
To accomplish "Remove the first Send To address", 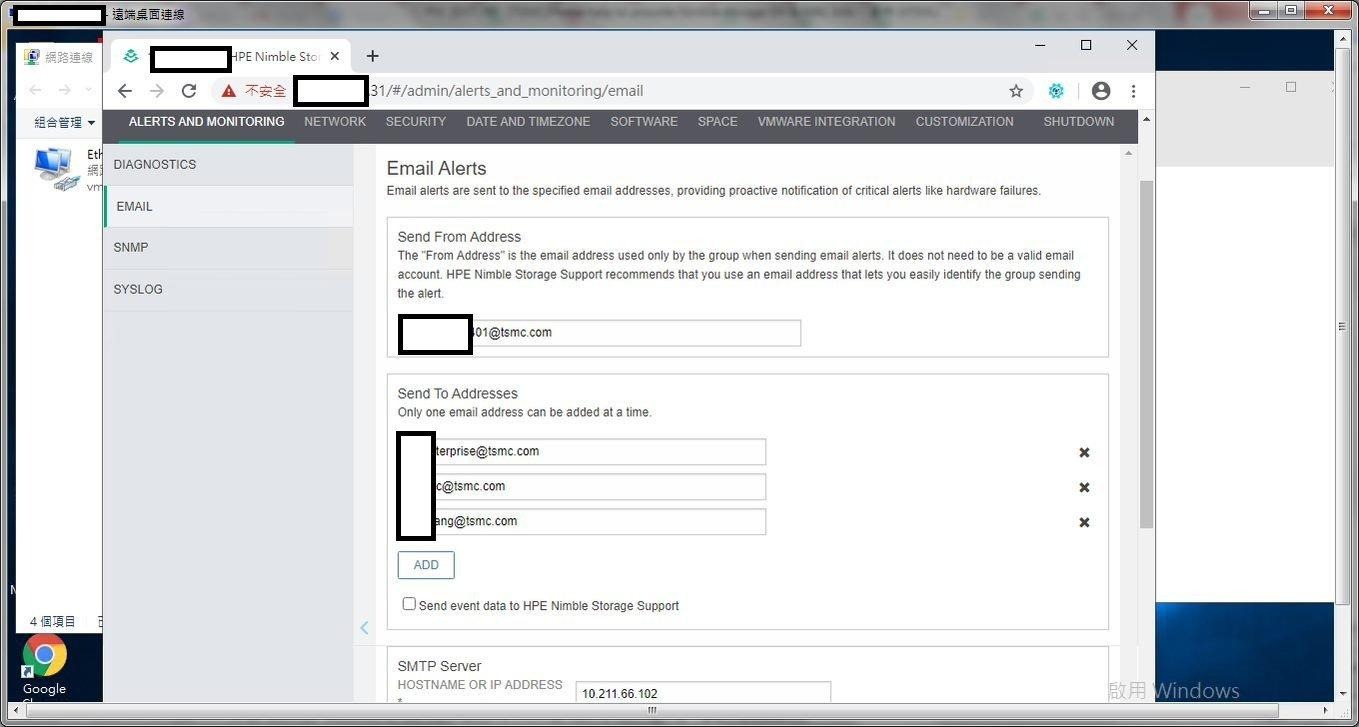I will point(1084,453).
